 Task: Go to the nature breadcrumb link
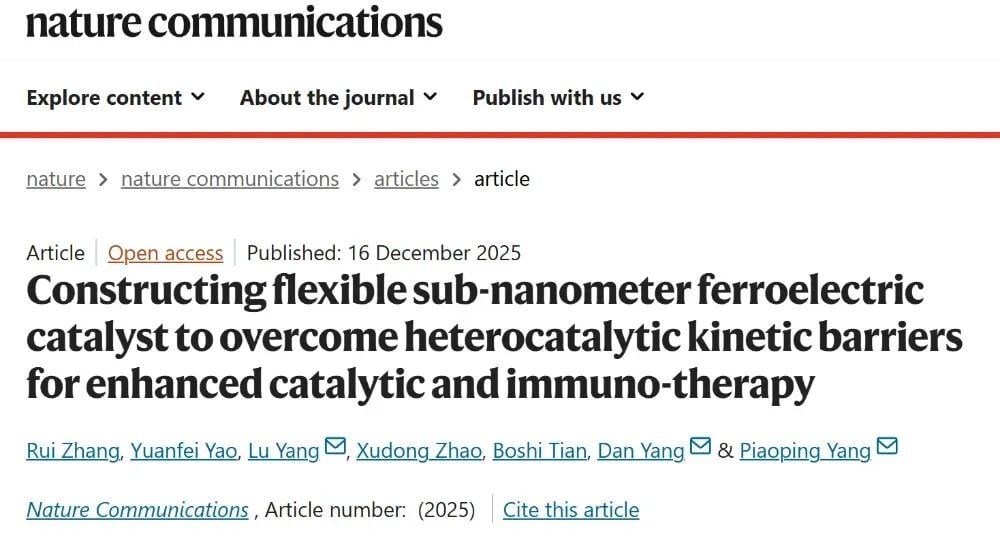tap(56, 179)
